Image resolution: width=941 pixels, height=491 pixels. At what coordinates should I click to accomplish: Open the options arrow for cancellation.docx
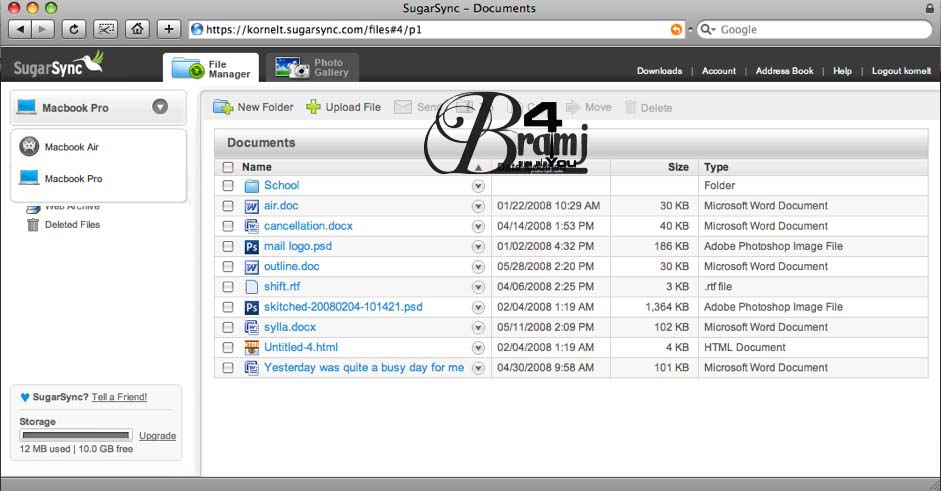point(478,227)
